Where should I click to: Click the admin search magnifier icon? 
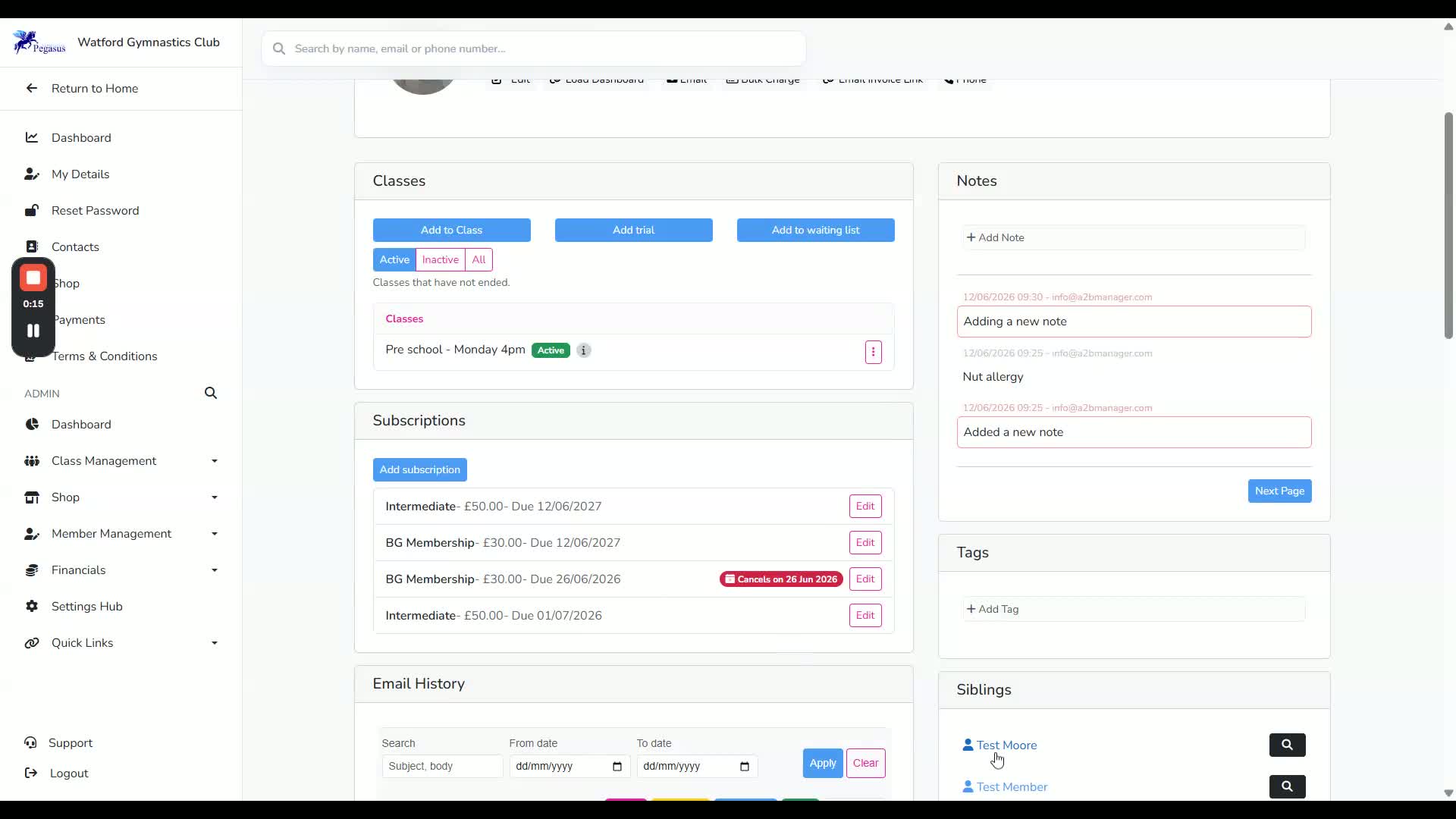tap(211, 393)
